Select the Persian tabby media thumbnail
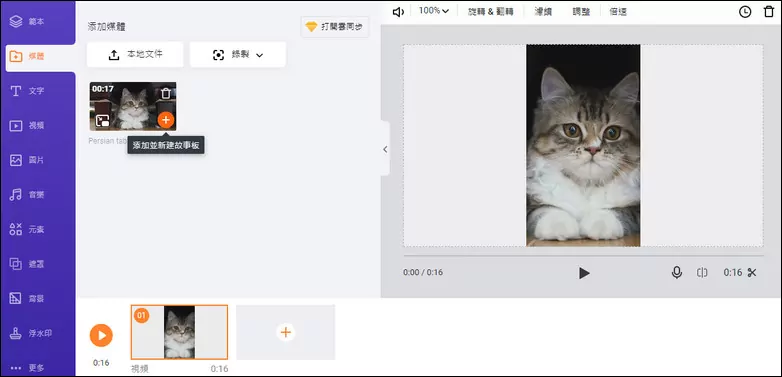 click(x=133, y=106)
